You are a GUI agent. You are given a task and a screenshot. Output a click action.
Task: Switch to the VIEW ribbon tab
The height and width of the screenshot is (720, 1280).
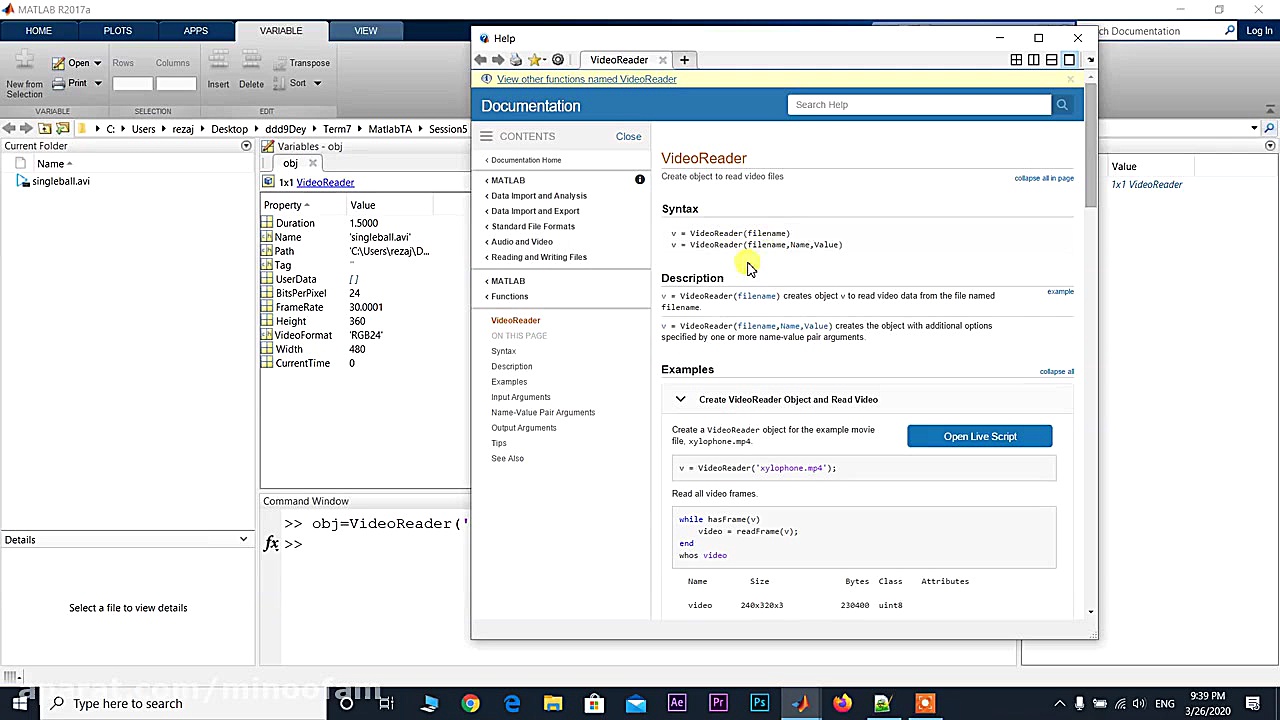coord(366,31)
